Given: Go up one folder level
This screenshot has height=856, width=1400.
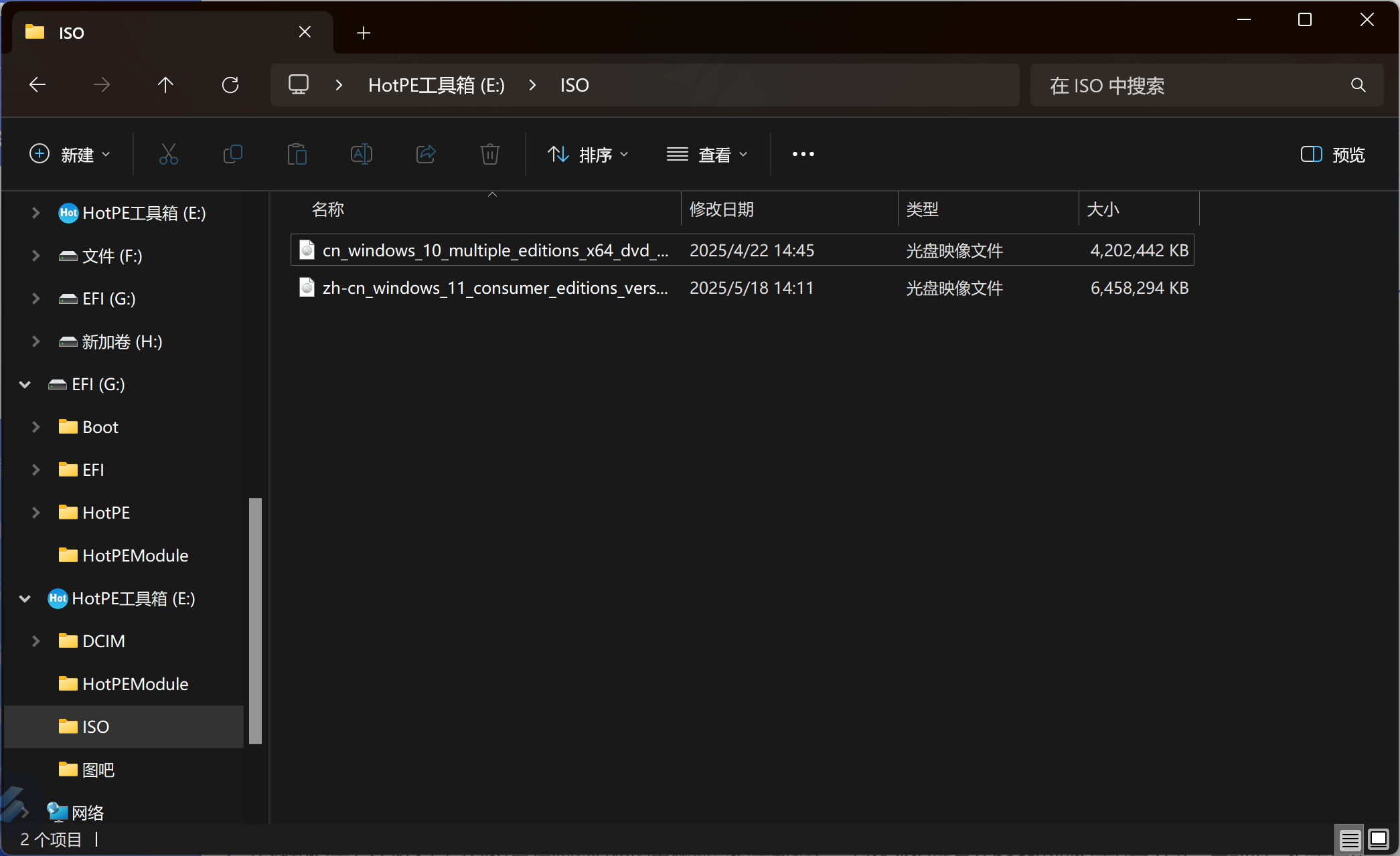Looking at the screenshot, I should pos(165,85).
